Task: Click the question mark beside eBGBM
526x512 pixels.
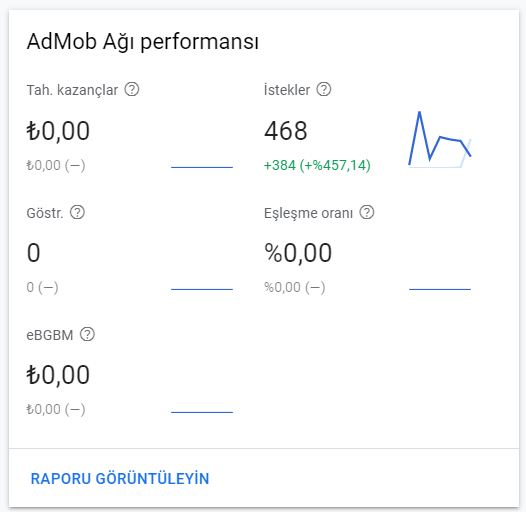Action: [88, 335]
